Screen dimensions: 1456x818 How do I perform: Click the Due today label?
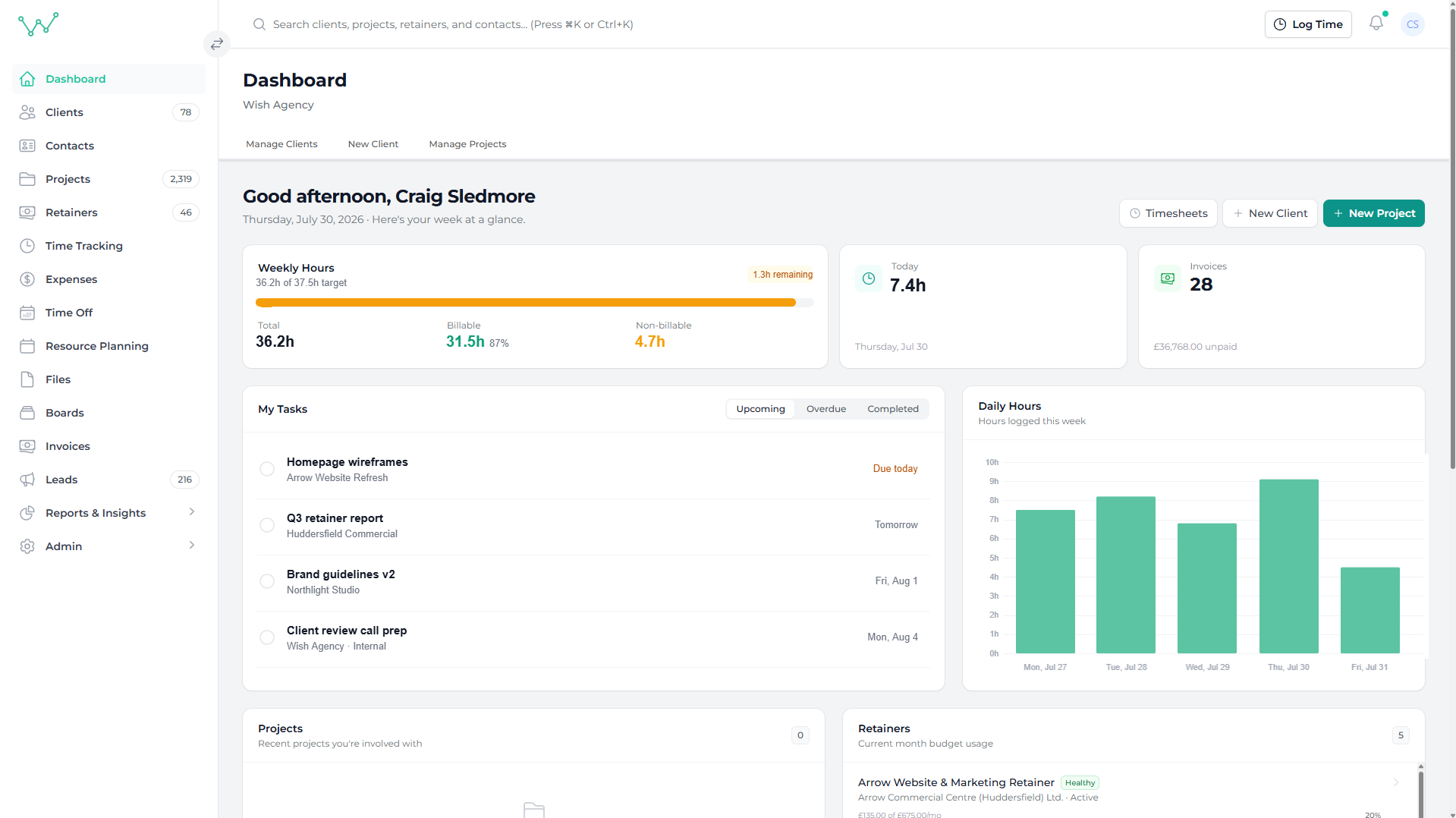[x=895, y=469]
